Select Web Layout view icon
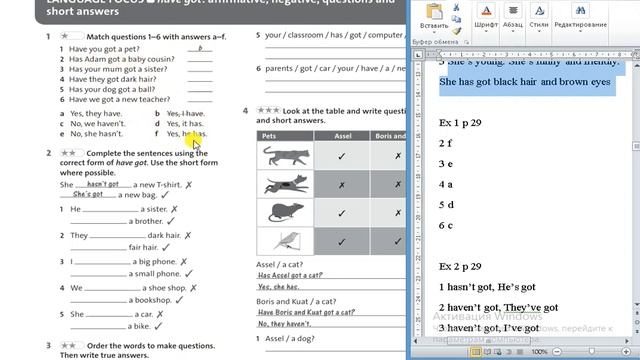Screen dimensions: 640x360 [498, 351]
